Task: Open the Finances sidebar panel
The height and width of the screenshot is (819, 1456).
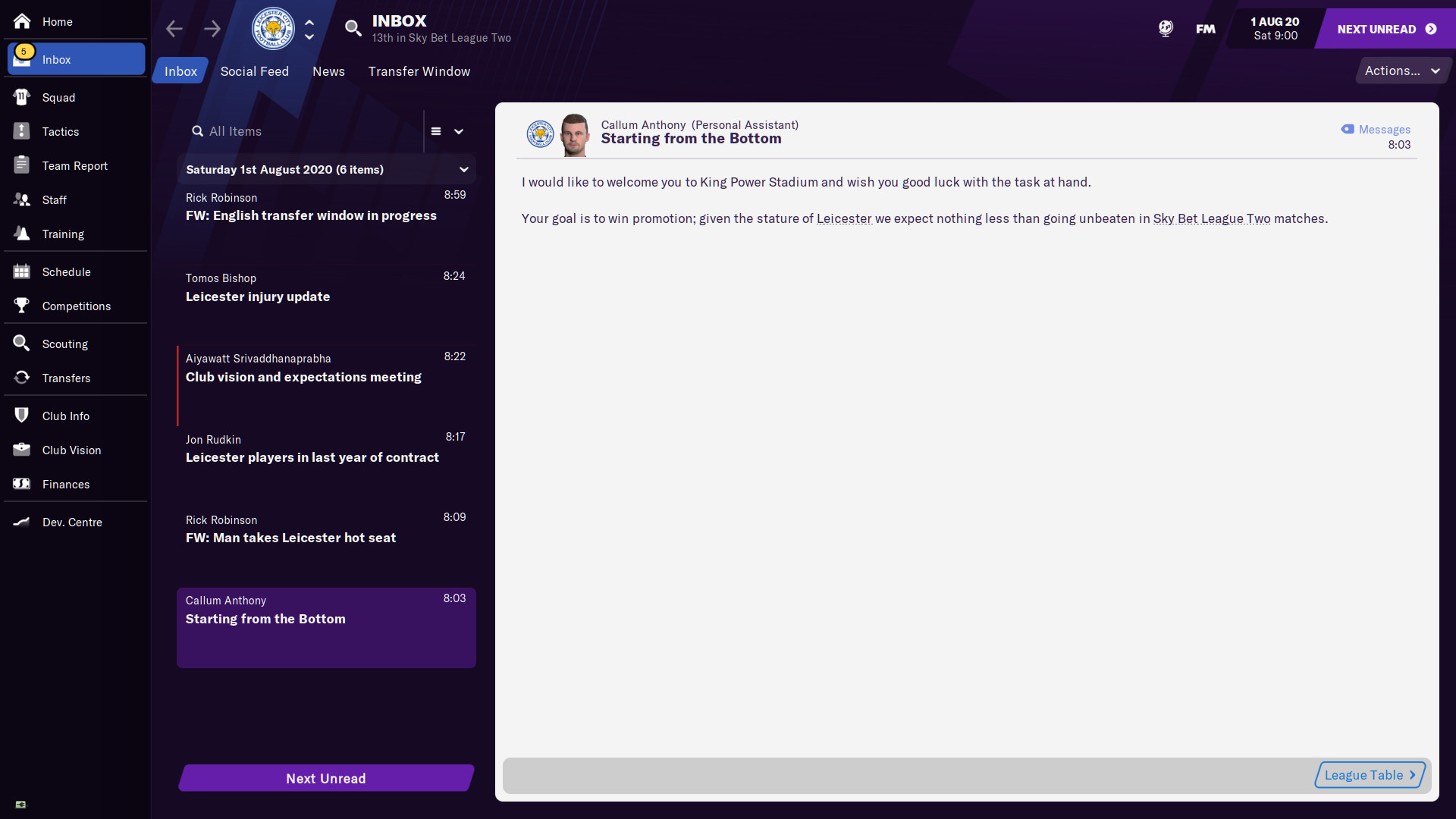Action: tap(64, 484)
